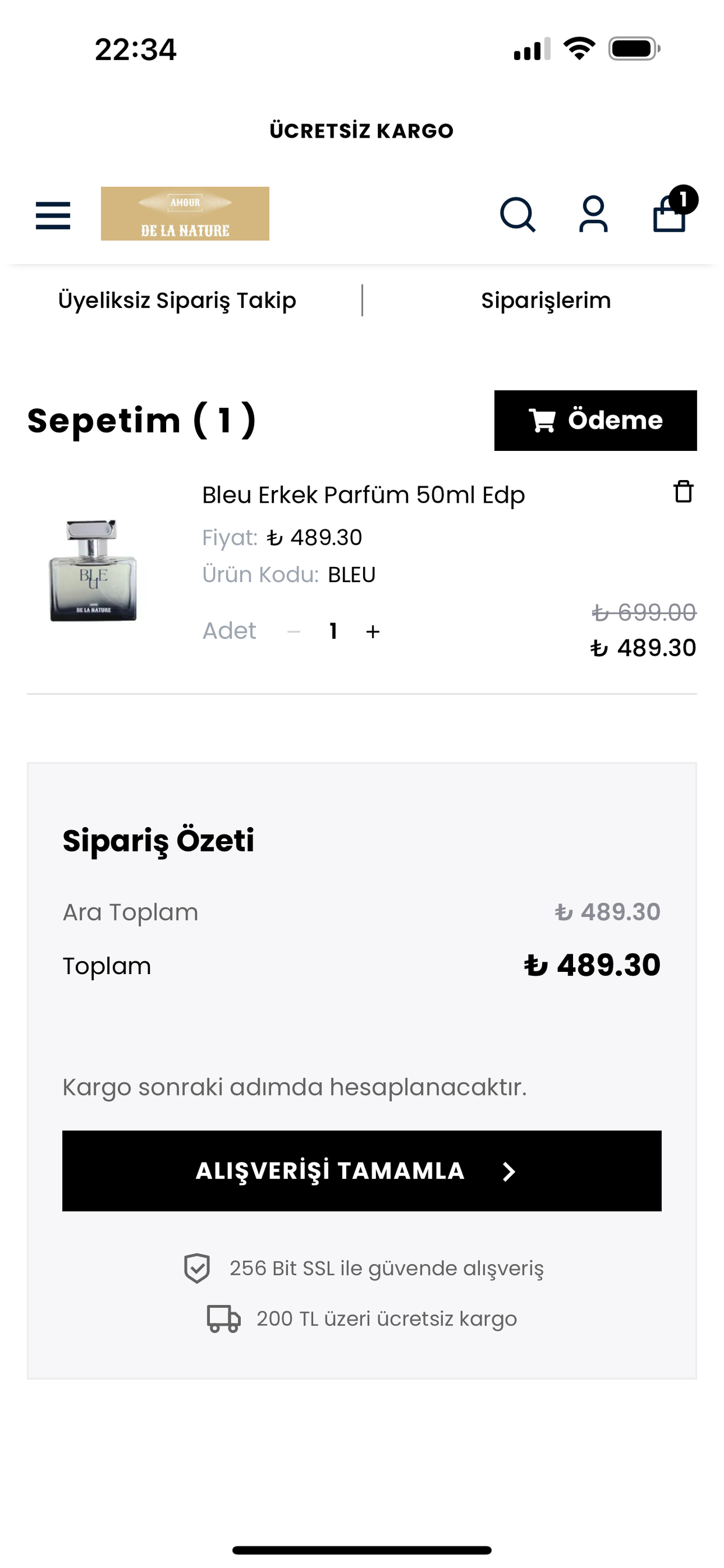Select the quantity value field
724x1568 pixels.
(333, 631)
